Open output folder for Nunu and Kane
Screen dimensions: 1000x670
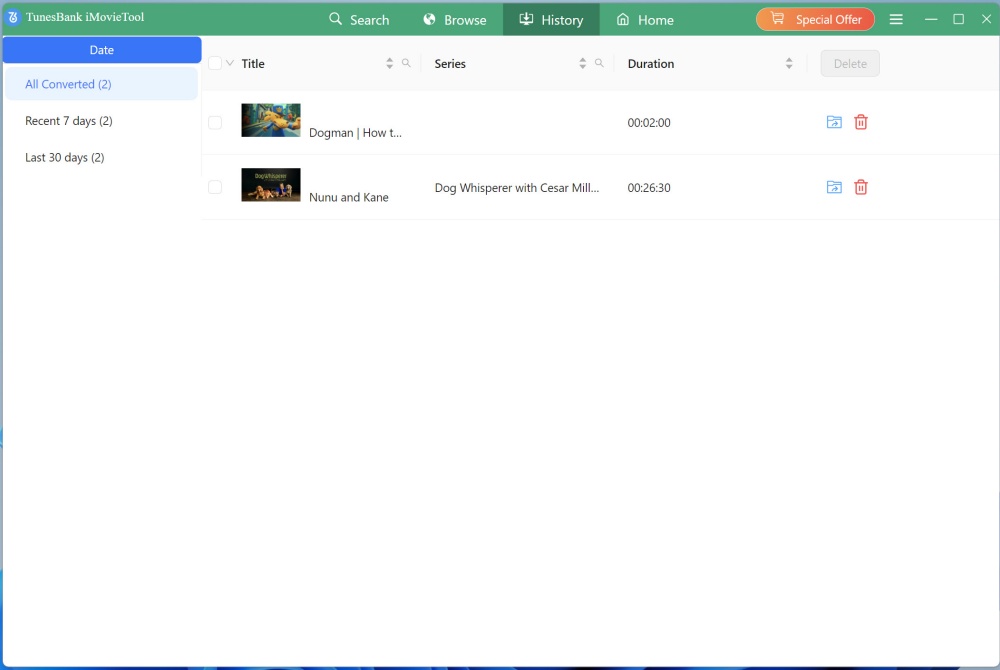(834, 187)
